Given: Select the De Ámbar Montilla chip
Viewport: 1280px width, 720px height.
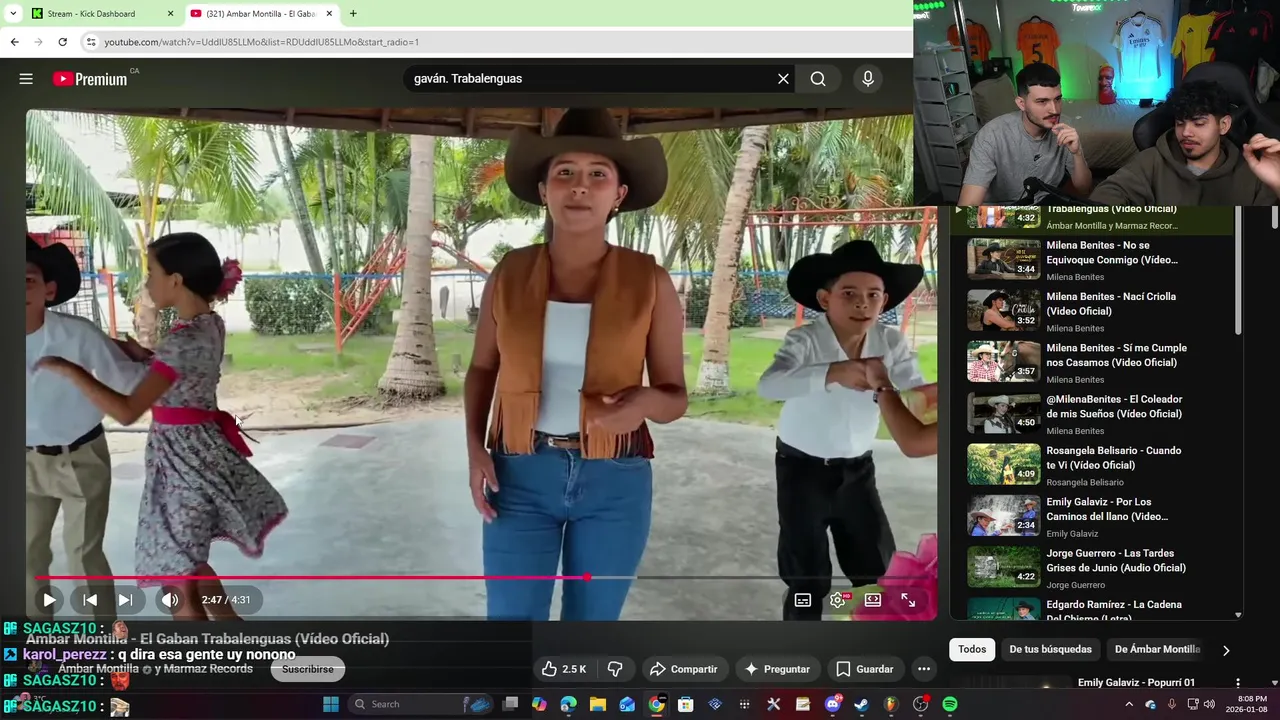Looking at the screenshot, I should 1157,649.
